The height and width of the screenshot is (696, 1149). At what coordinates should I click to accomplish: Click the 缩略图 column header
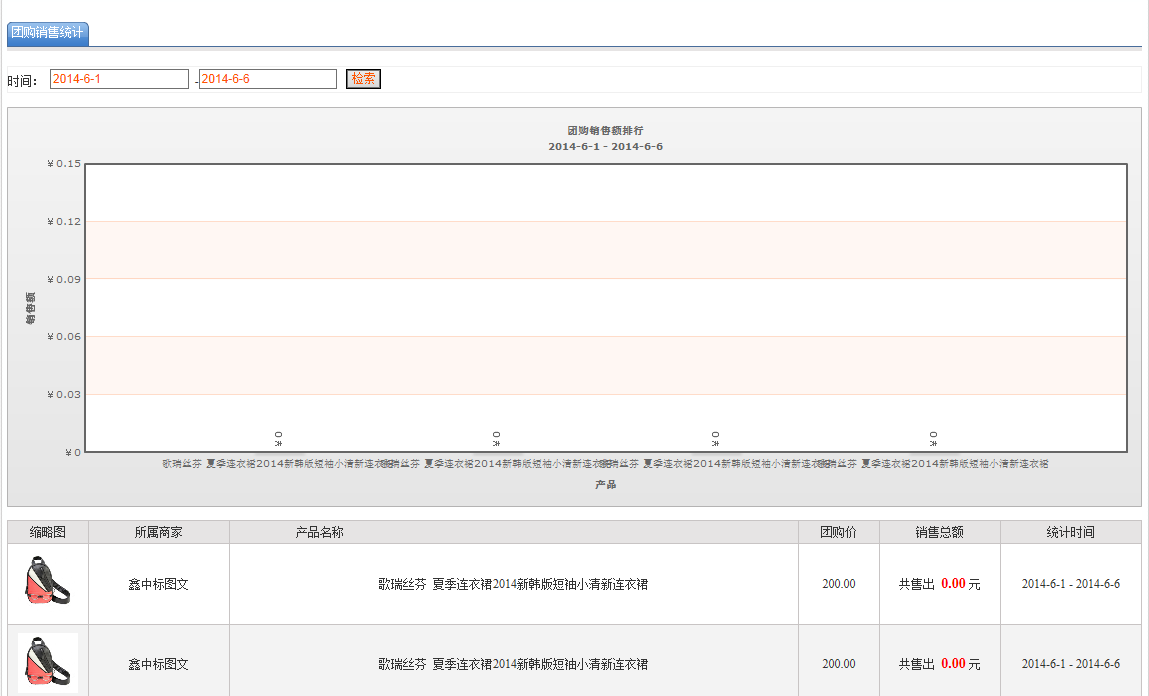click(48, 532)
